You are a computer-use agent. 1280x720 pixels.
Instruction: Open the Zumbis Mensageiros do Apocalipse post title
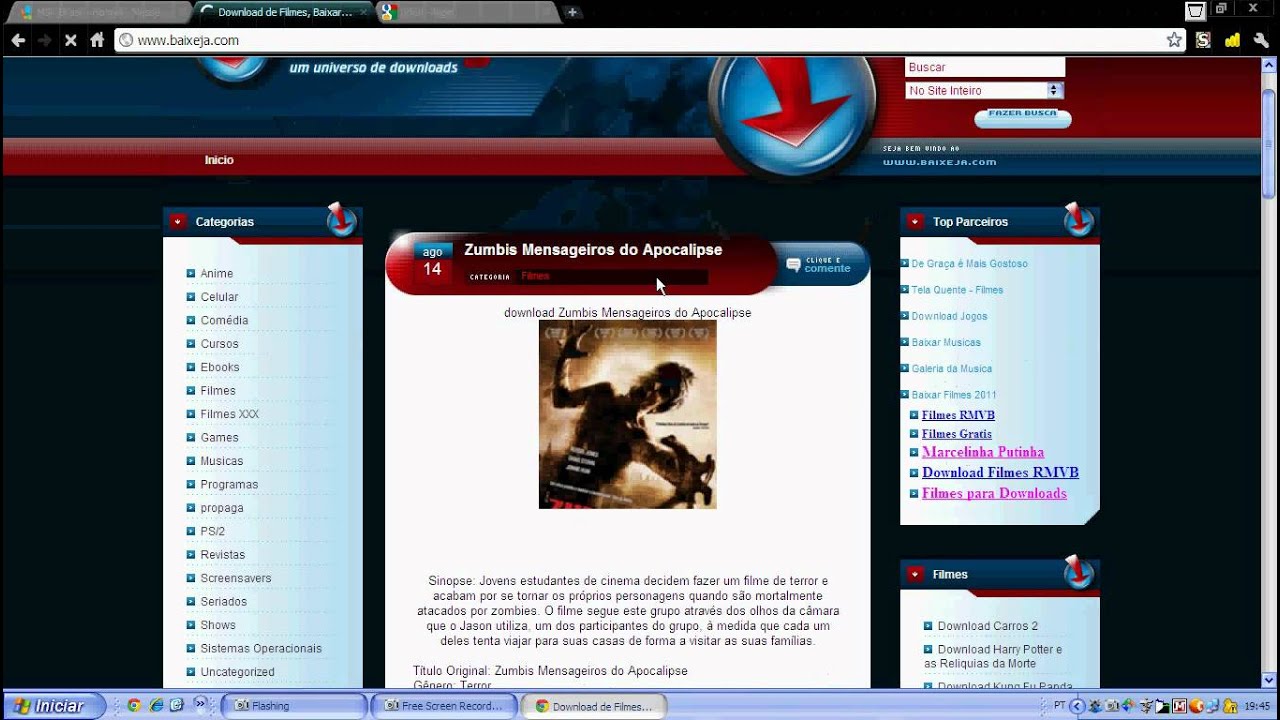tap(593, 250)
